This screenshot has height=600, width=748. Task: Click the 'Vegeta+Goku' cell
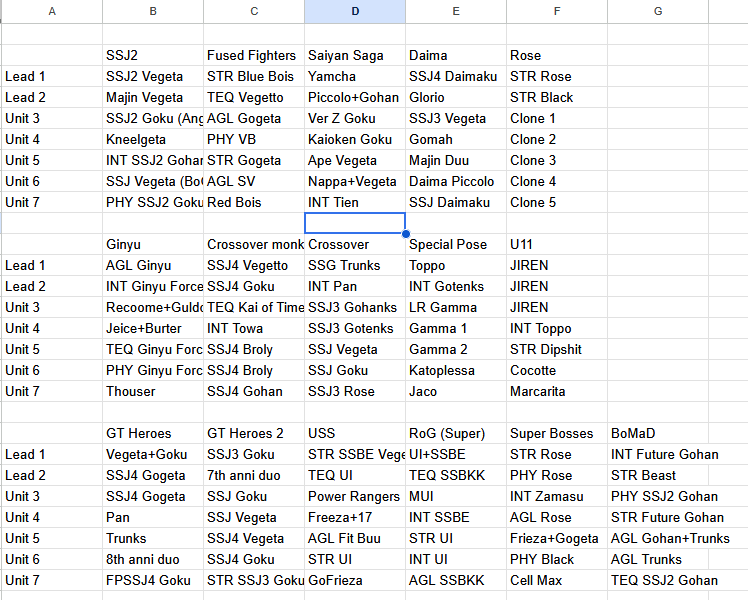click(x=153, y=454)
